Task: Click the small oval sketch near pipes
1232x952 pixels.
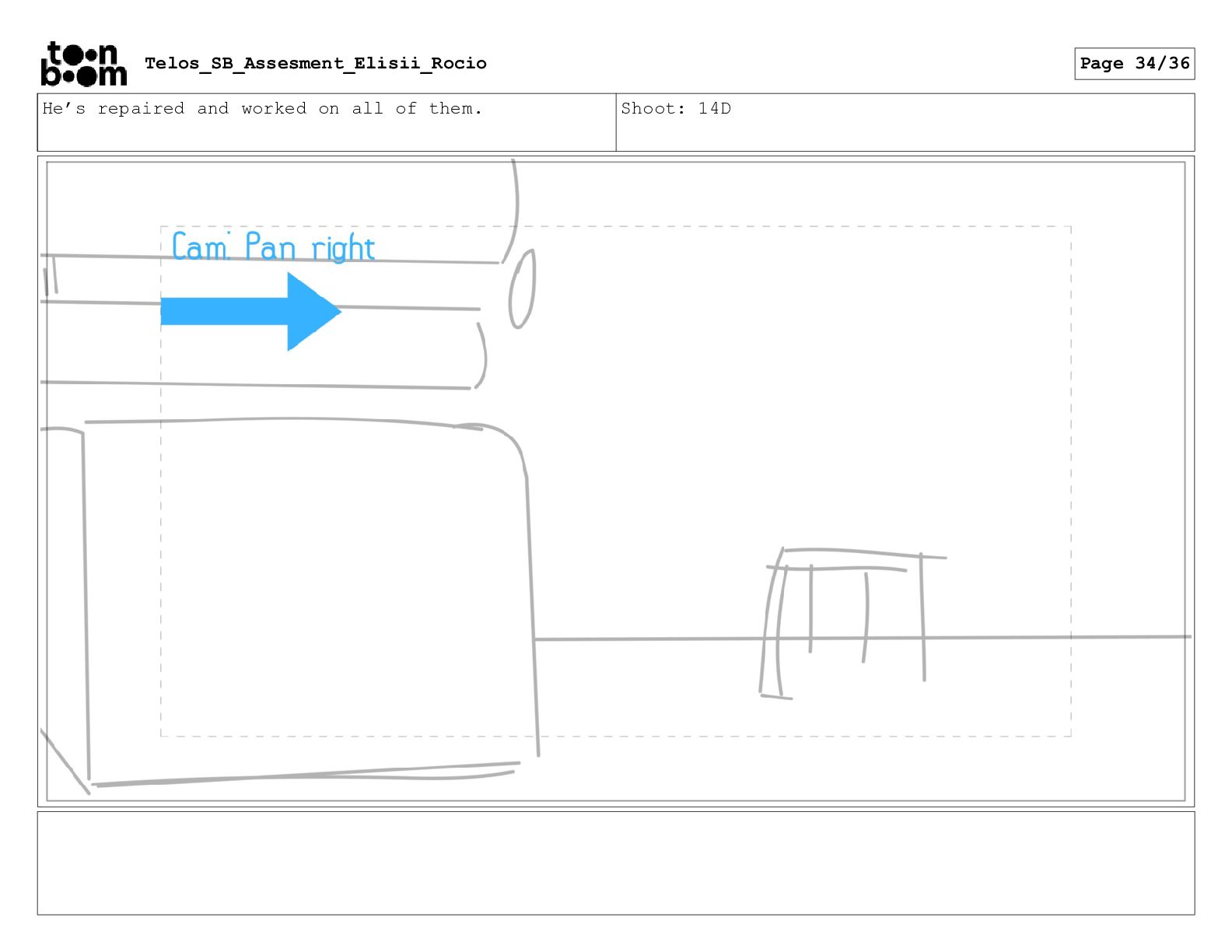Action: tap(522, 289)
